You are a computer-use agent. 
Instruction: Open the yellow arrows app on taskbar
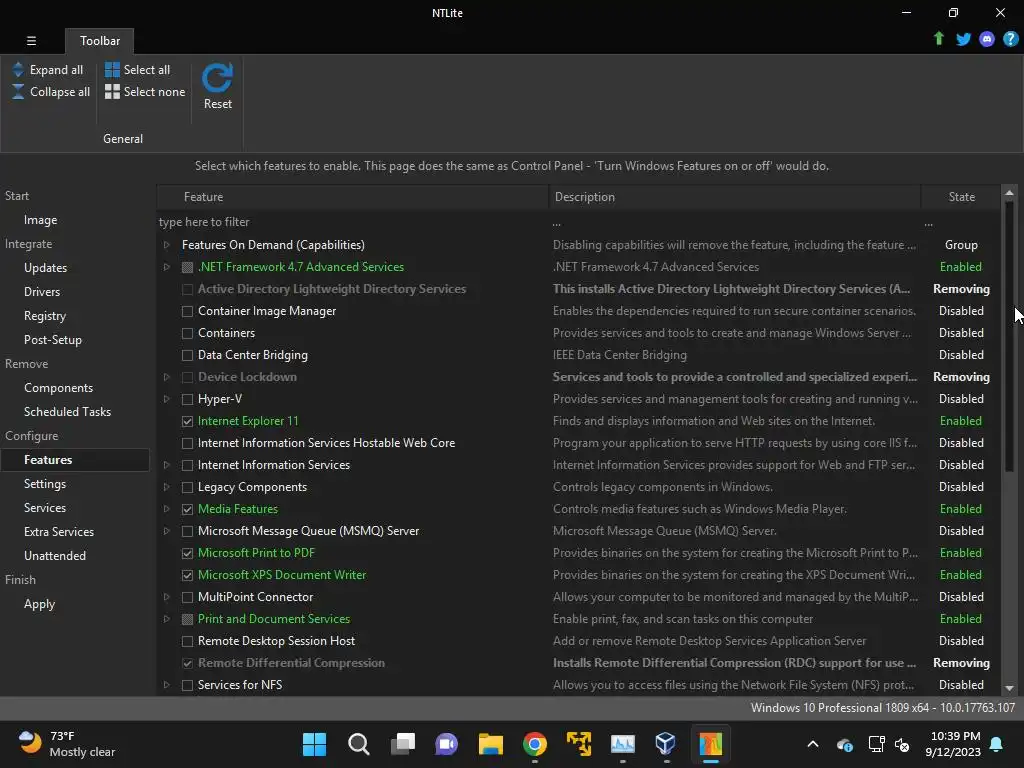pyautogui.click(x=579, y=744)
